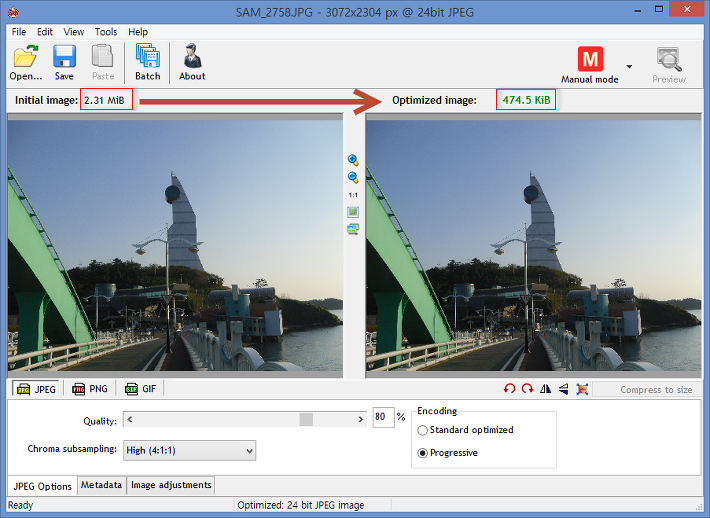
Task: Click status text 'Optimized: 24 bit JPEG image'
Action: pos(301,505)
